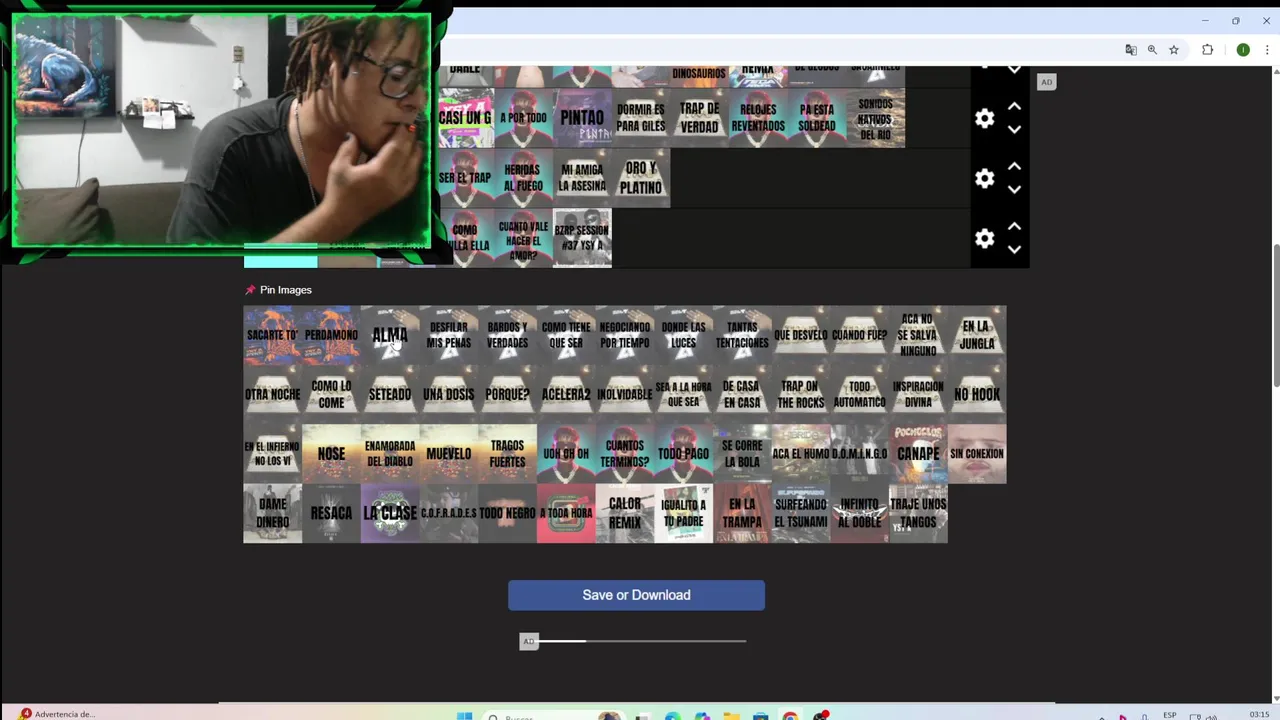Select the COMO LO COME image
This screenshot has width=1280, height=720.
click(x=331, y=394)
